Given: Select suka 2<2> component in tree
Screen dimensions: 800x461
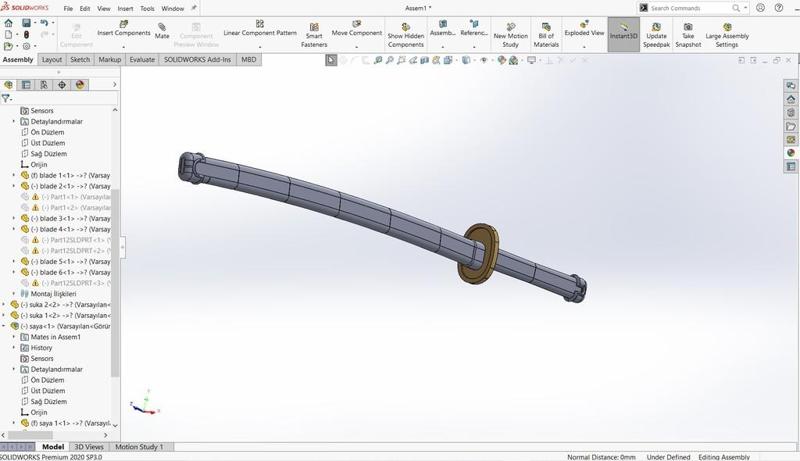Looking at the screenshot, I should pos(60,304).
